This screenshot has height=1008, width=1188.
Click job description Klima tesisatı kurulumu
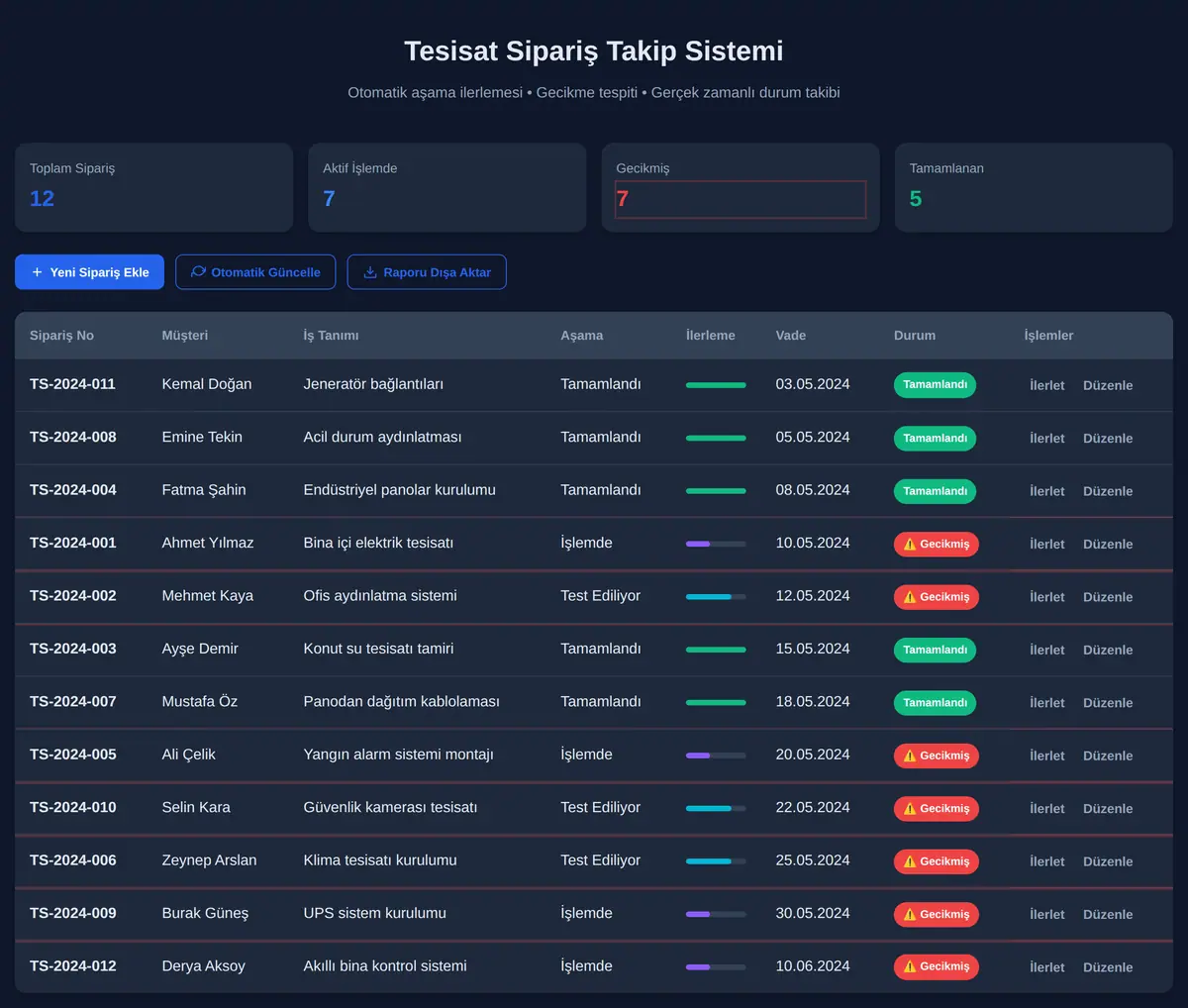[380, 860]
